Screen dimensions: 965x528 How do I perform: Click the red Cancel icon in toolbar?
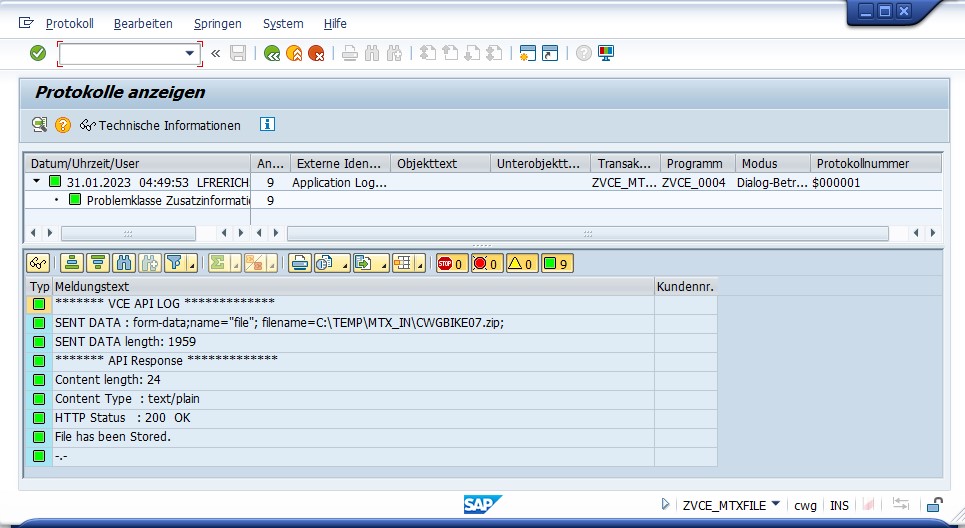[x=316, y=53]
